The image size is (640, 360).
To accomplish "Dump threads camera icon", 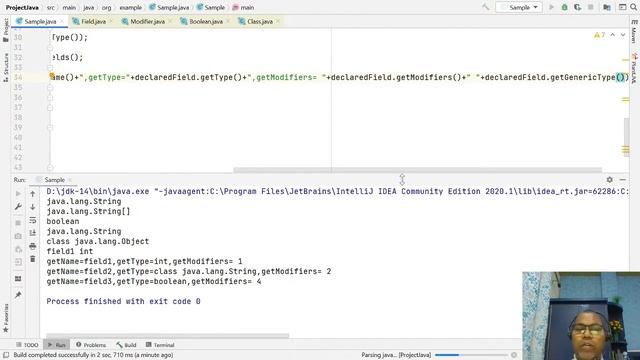I will pos(18,236).
